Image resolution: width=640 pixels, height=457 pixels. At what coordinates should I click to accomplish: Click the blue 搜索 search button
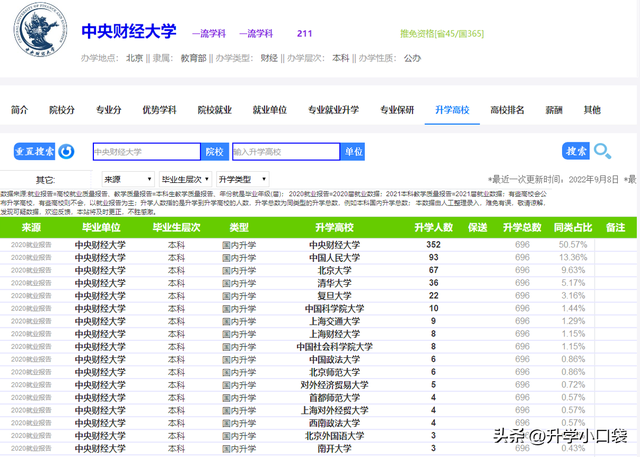point(576,151)
